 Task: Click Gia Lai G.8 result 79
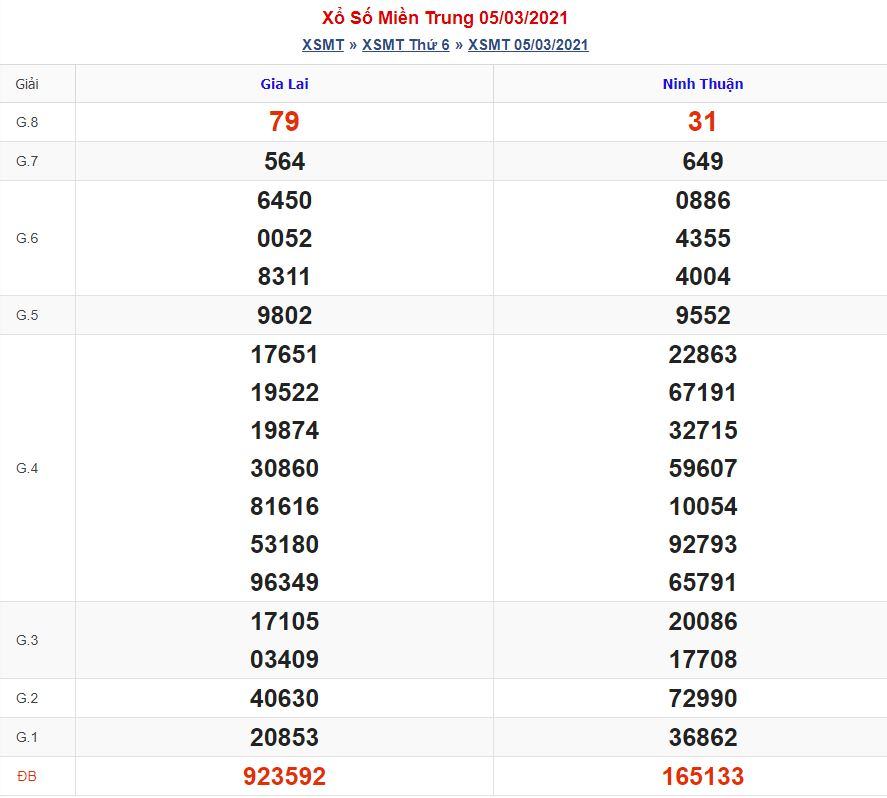pyautogui.click(x=284, y=122)
